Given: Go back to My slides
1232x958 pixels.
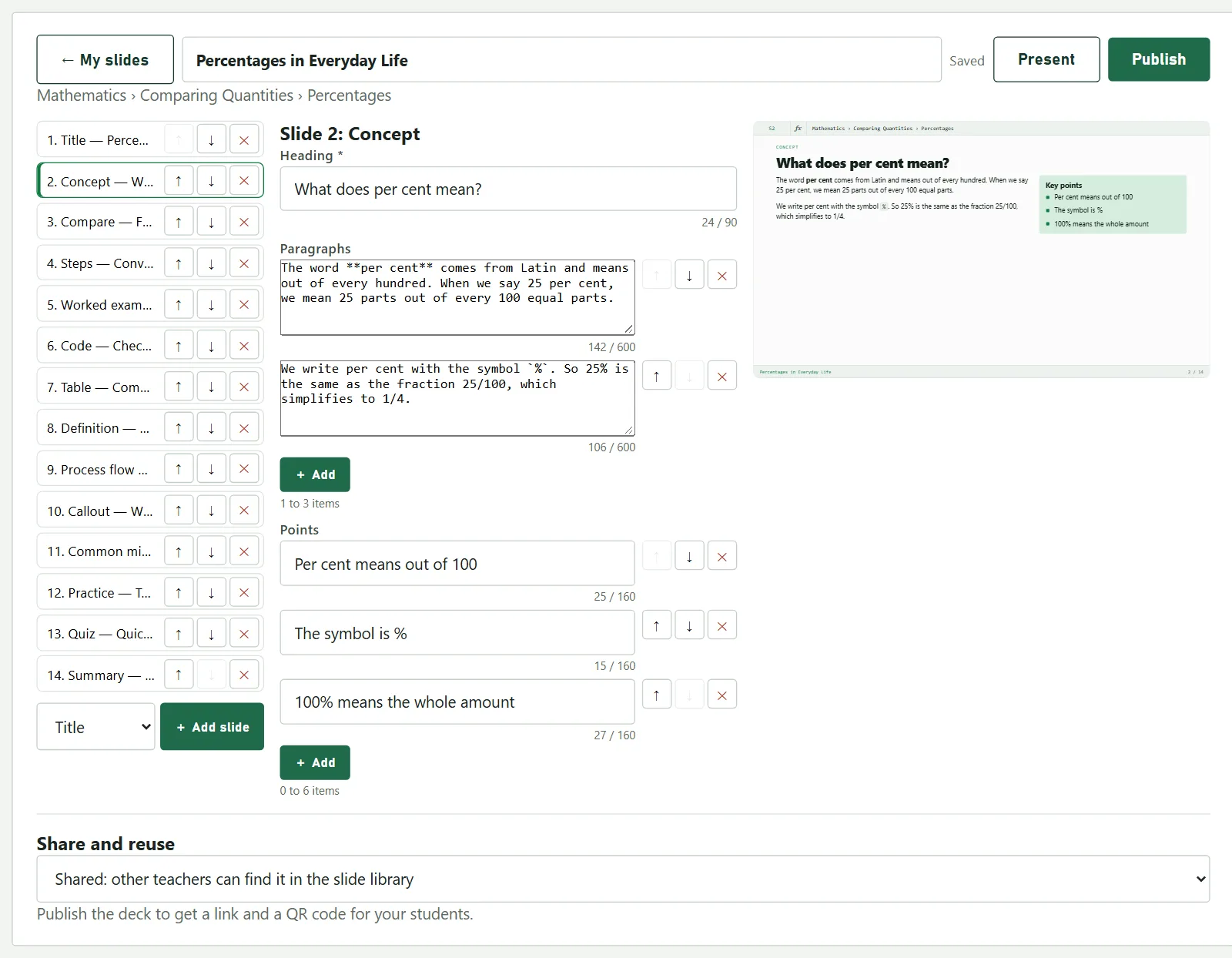Looking at the screenshot, I should pyautogui.click(x=105, y=59).
